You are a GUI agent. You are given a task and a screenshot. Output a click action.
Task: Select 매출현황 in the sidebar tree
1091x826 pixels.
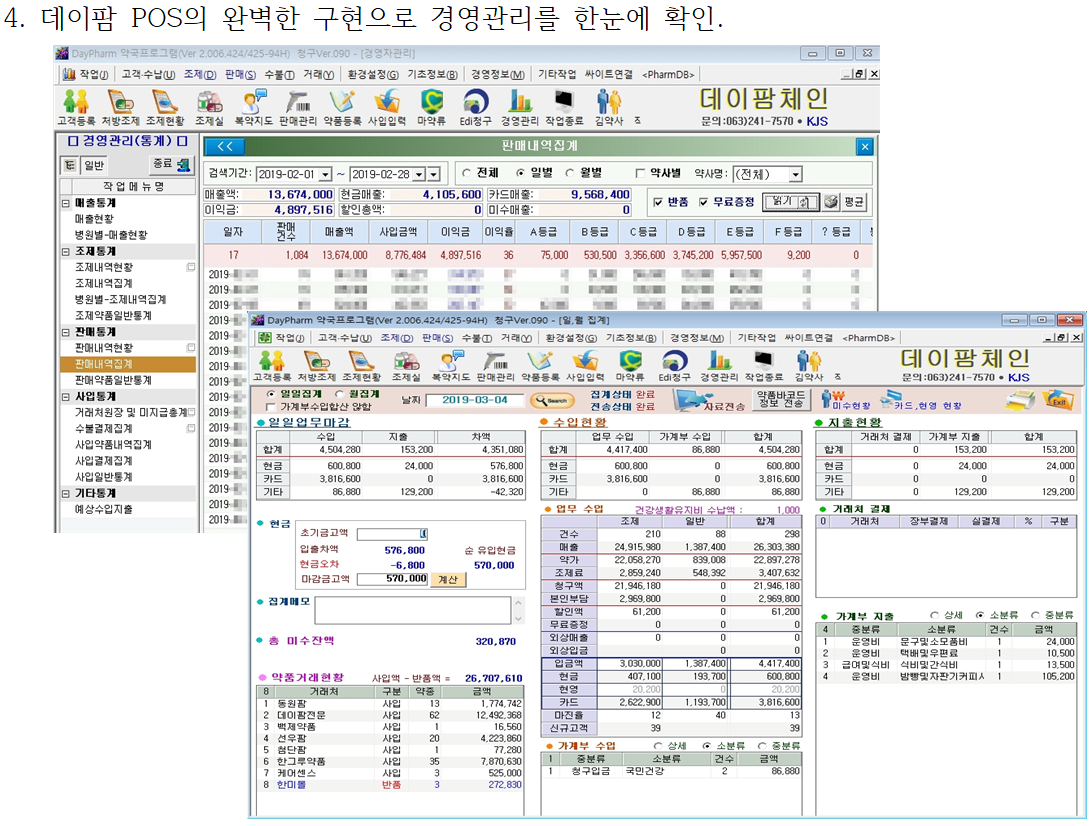pos(95,219)
